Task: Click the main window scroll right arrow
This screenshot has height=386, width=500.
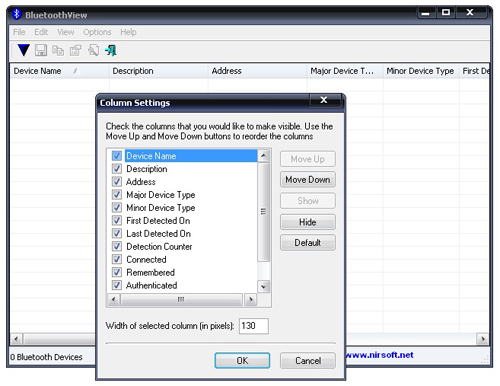Action: tap(483, 340)
